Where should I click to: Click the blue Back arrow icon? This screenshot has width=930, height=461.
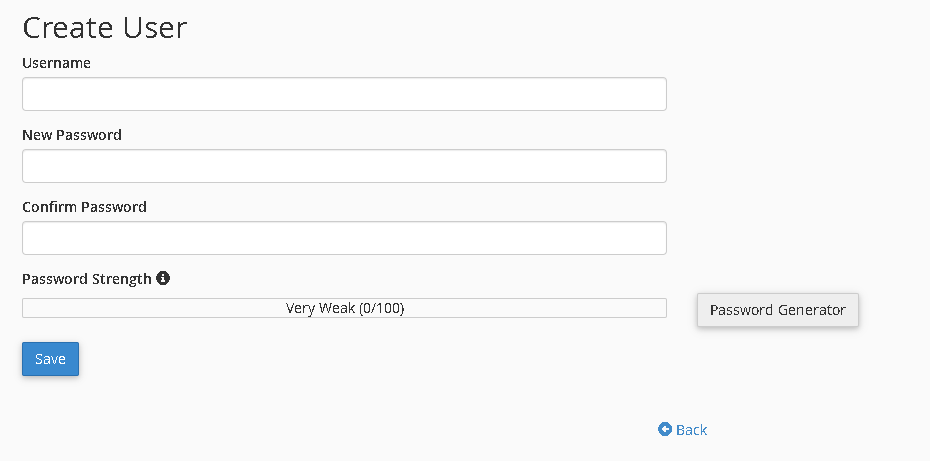[x=665, y=429]
